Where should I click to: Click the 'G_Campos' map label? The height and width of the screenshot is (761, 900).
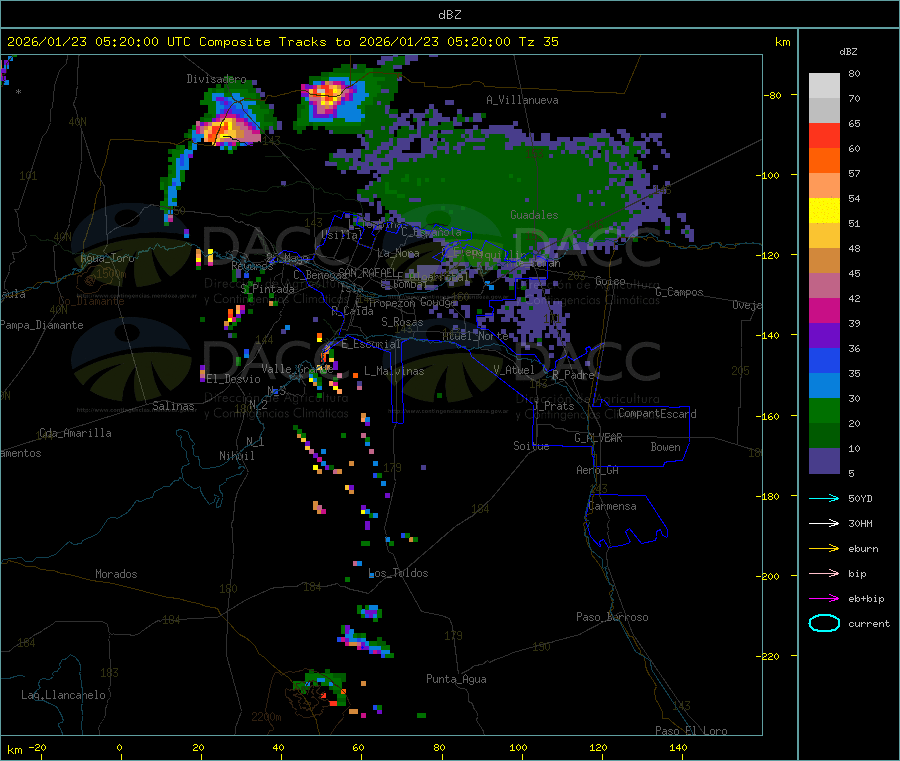tap(680, 292)
